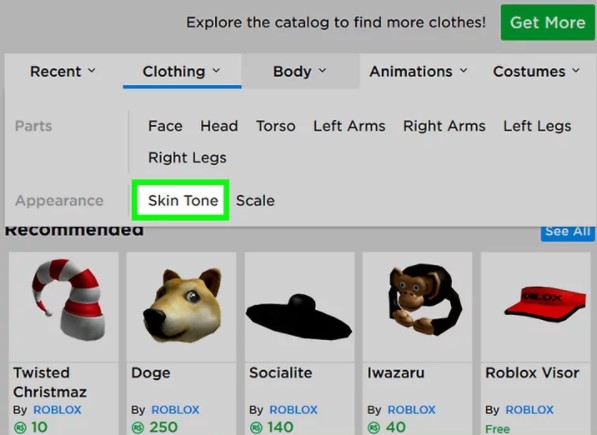Image resolution: width=597 pixels, height=435 pixels.
Task: Click ROBLOX creator link under Twisted Christmaz
Action: point(57,410)
